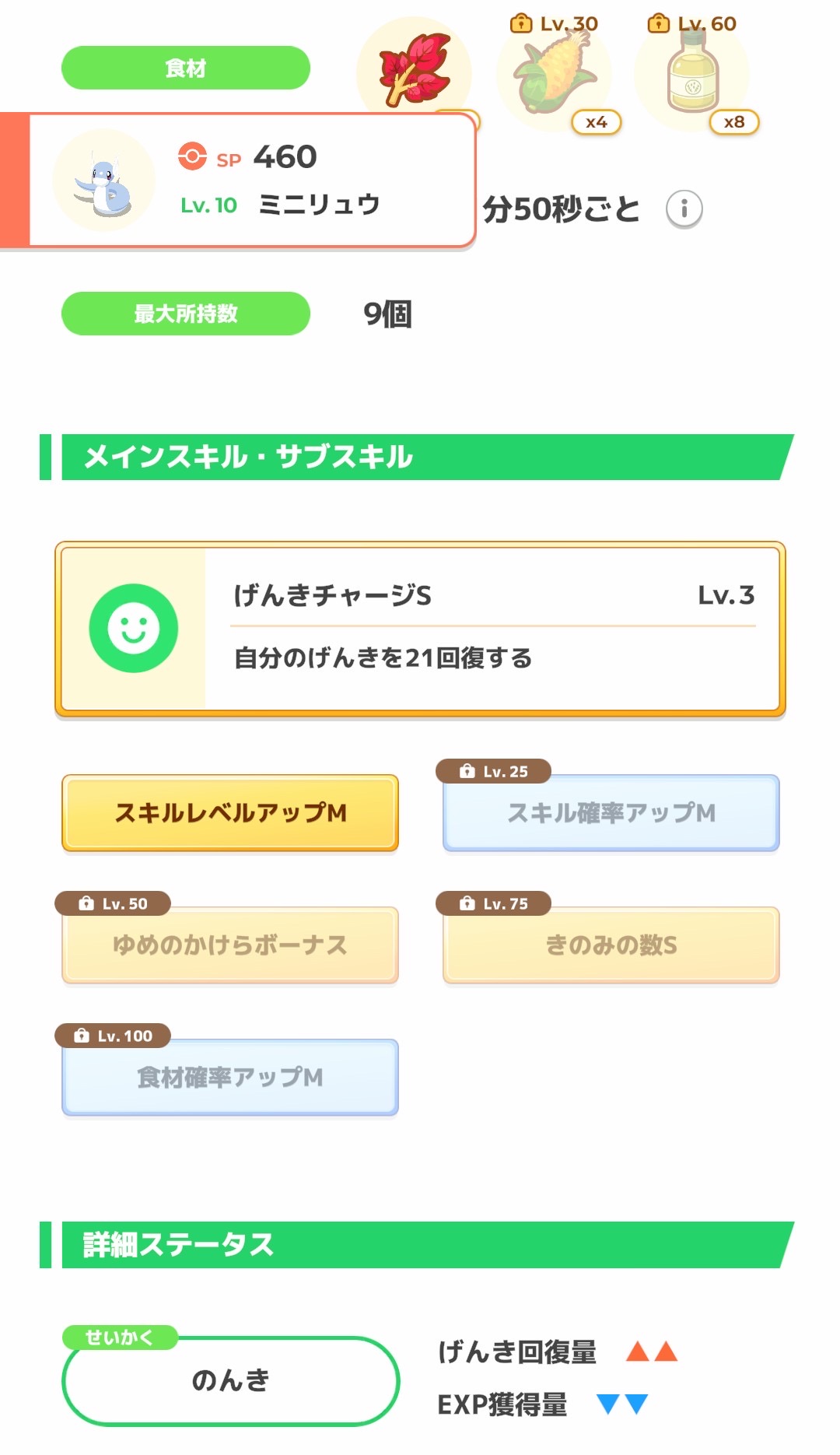Tap the のんき nature box
The height and width of the screenshot is (1455, 840).
point(230,1380)
